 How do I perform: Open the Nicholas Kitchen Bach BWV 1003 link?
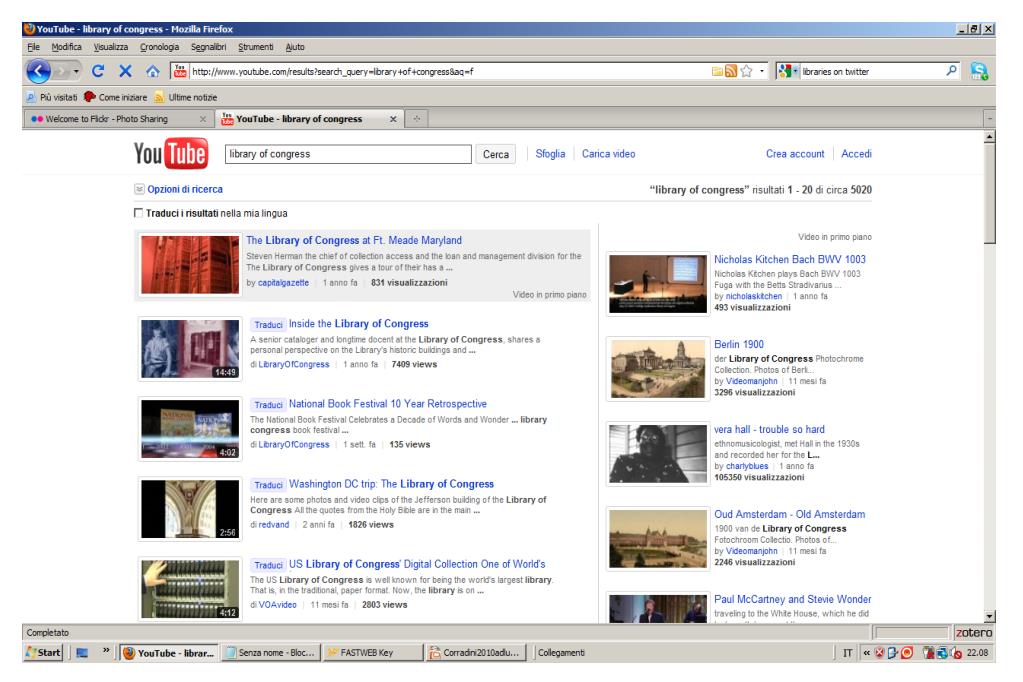[789, 259]
